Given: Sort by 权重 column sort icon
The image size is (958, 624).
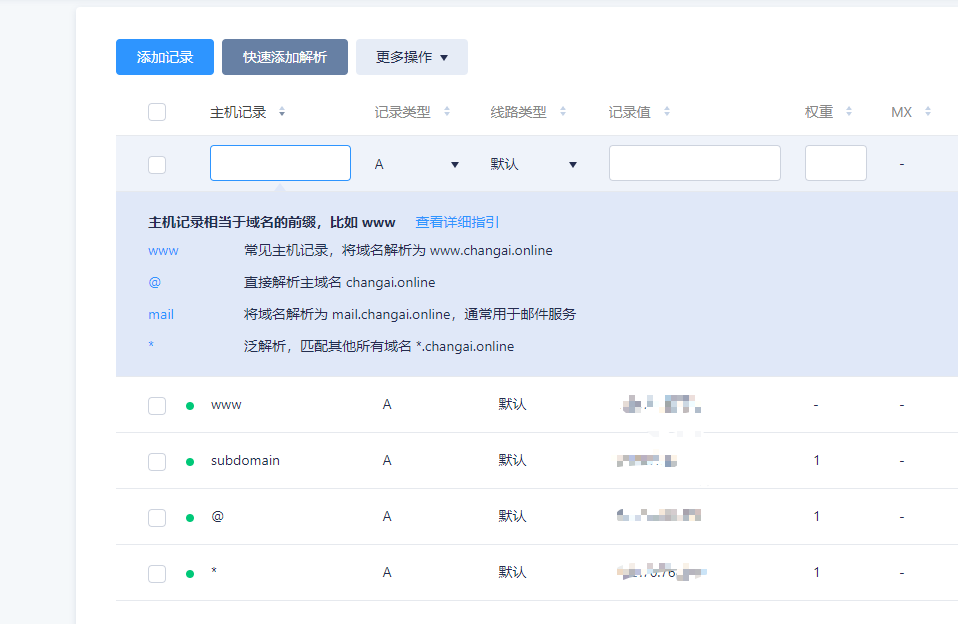Looking at the screenshot, I should [849, 112].
